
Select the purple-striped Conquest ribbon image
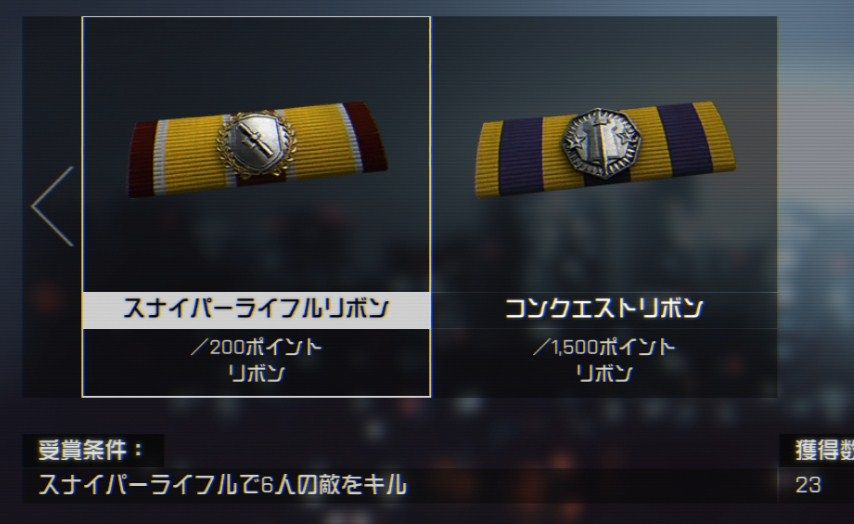click(606, 148)
